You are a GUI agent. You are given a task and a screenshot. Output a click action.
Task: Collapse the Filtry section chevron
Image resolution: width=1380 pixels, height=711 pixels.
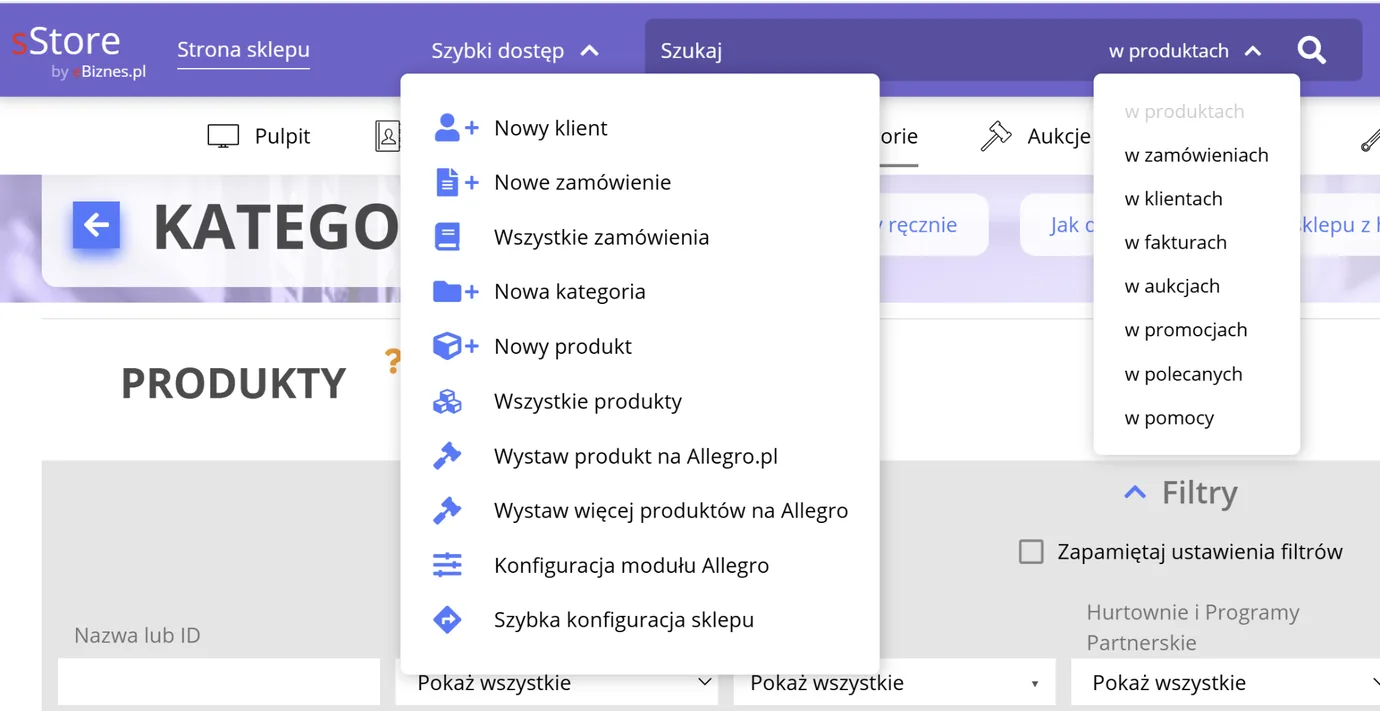click(x=1134, y=492)
